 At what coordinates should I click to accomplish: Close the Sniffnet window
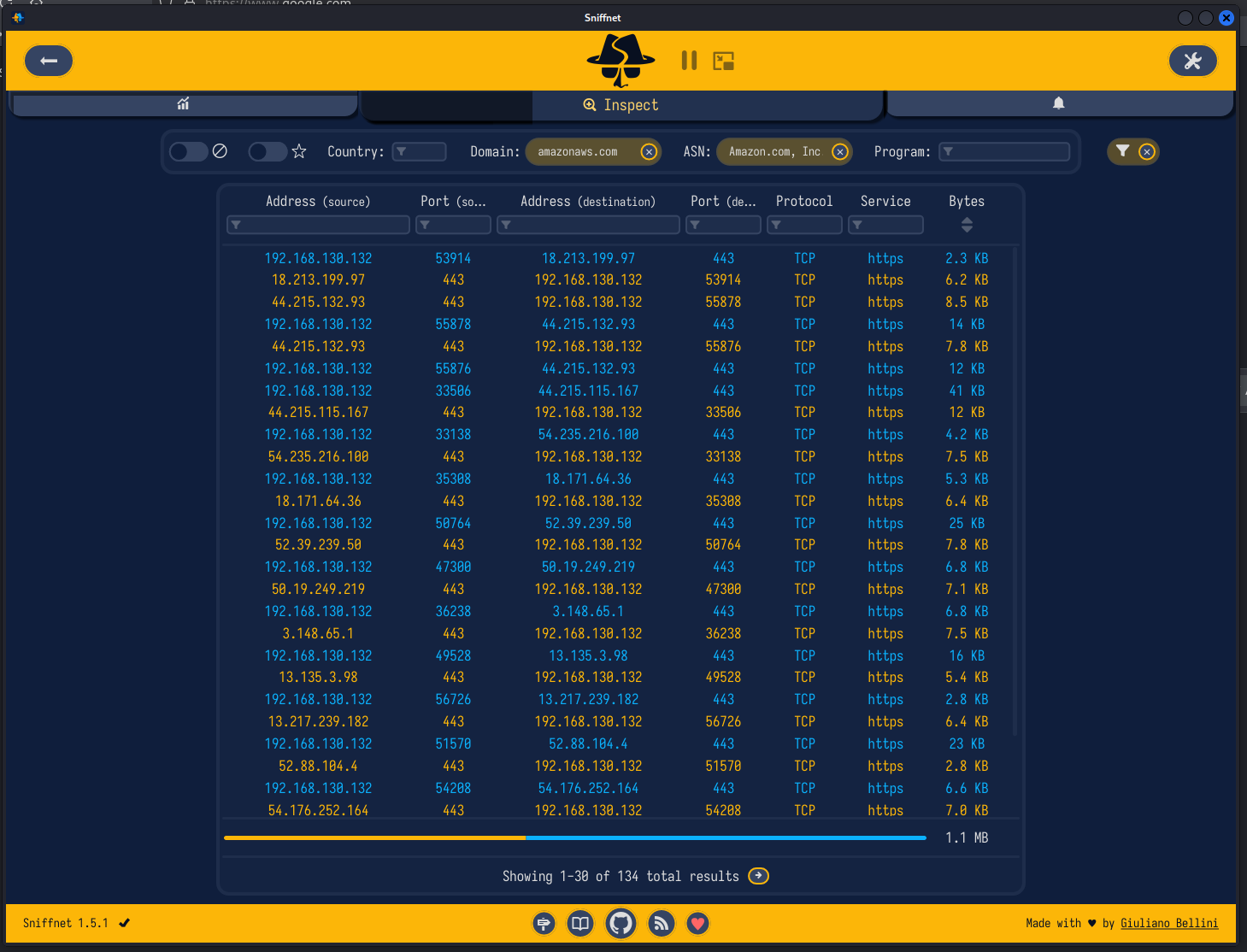1226,17
